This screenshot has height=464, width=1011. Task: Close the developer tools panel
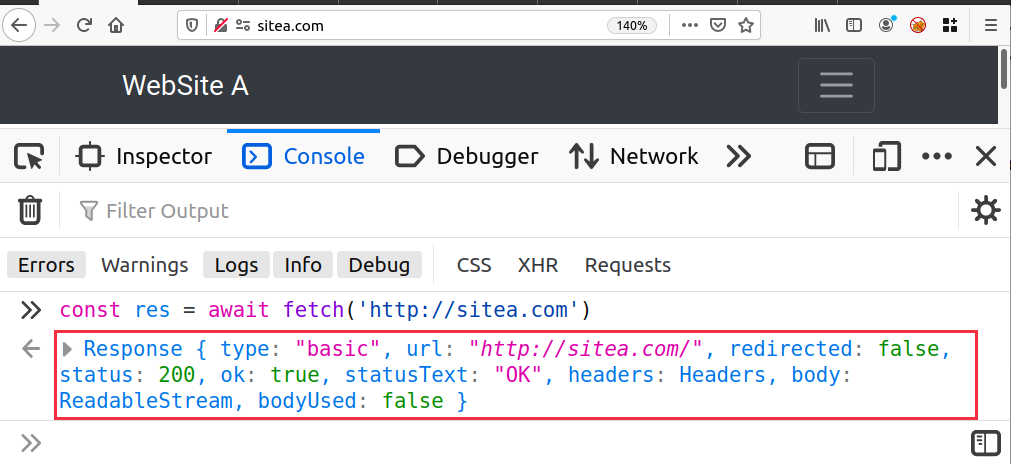click(986, 157)
